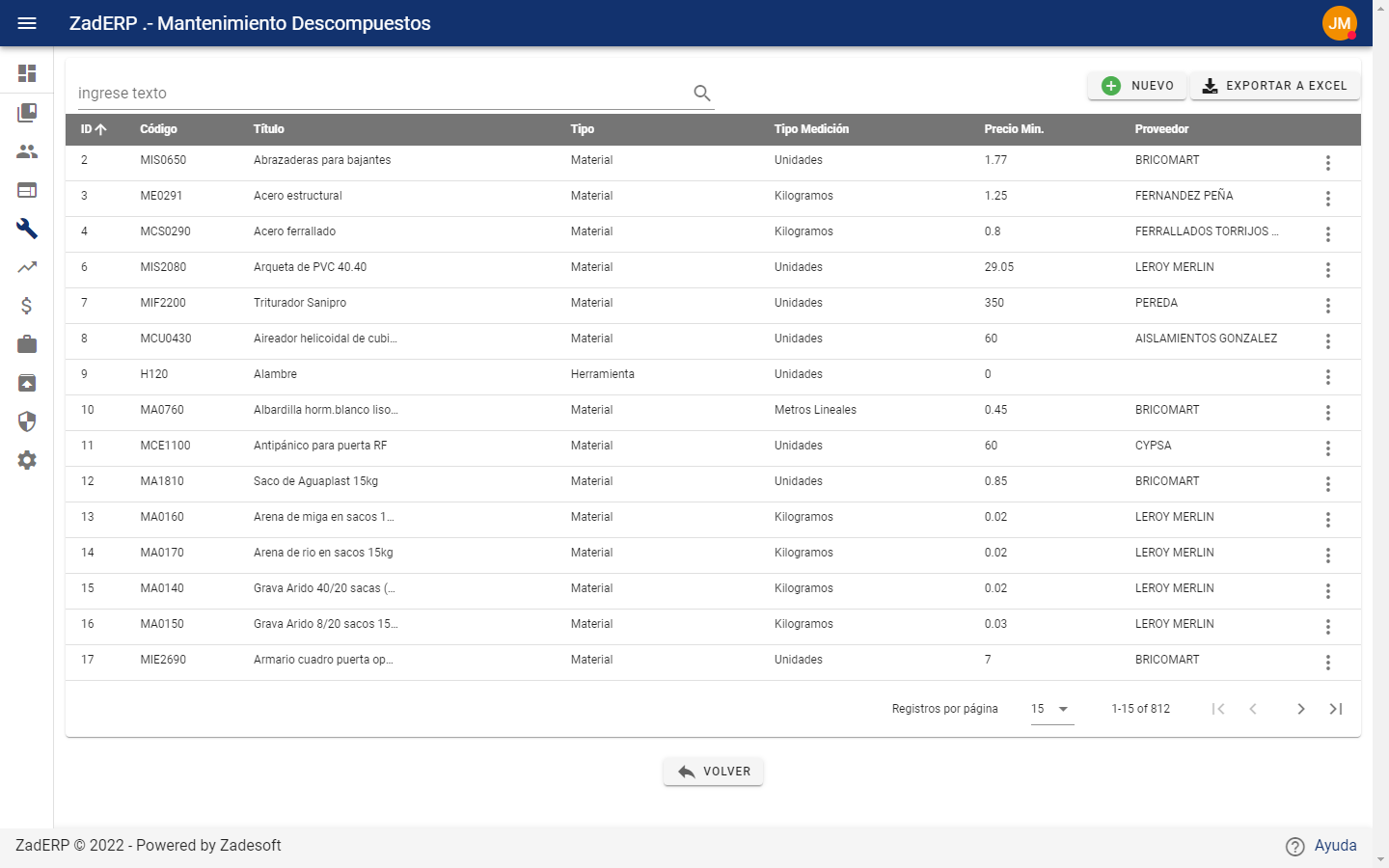The width and height of the screenshot is (1389, 868).
Task: Open row actions for Albardilla horm.blanco
Action: [x=1328, y=413]
